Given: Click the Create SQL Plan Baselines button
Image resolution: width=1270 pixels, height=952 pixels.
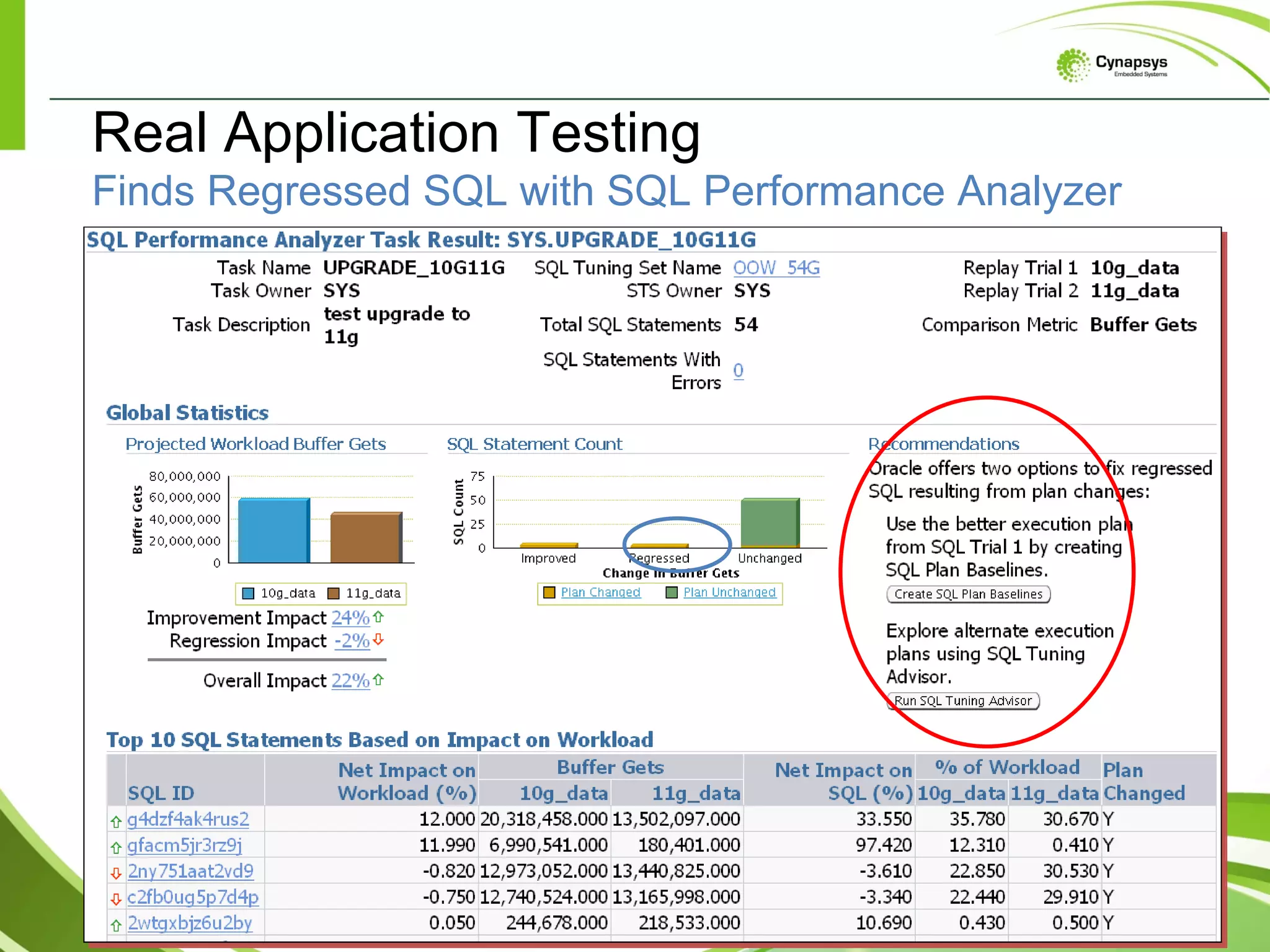Looking at the screenshot, I should pyautogui.click(x=968, y=594).
